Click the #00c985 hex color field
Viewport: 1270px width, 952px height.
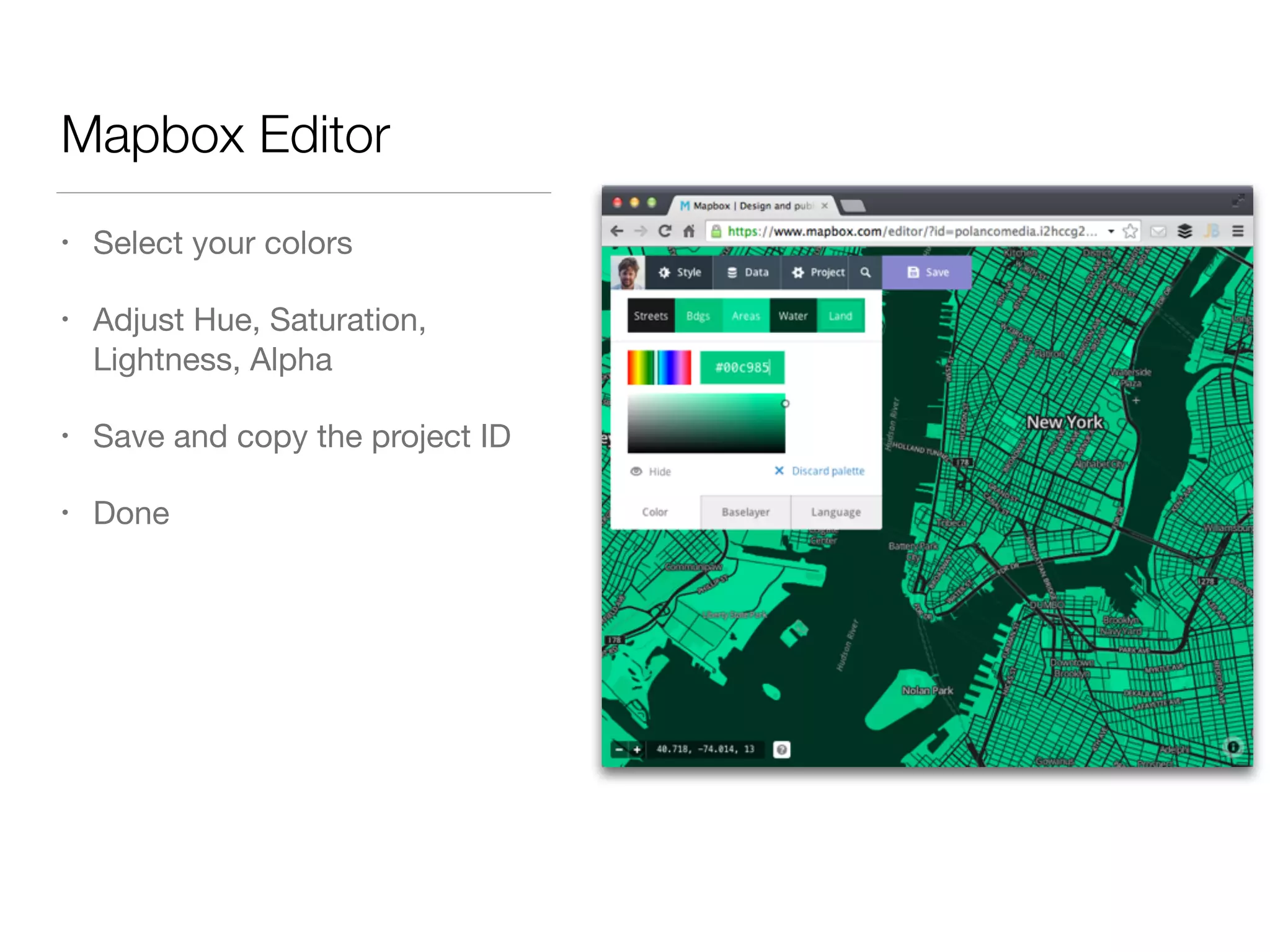click(x=742, y=368)
